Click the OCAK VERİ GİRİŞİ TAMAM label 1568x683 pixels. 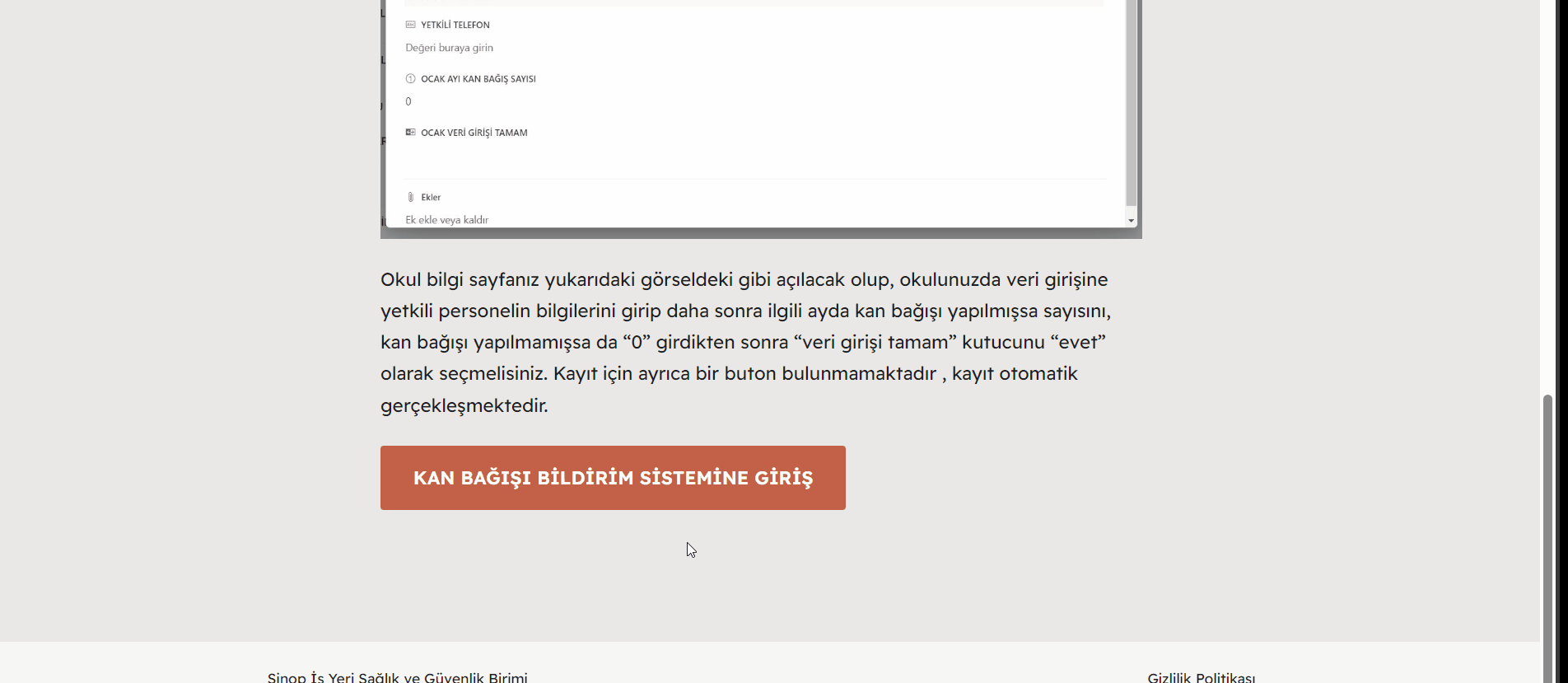tap(474, 133)
